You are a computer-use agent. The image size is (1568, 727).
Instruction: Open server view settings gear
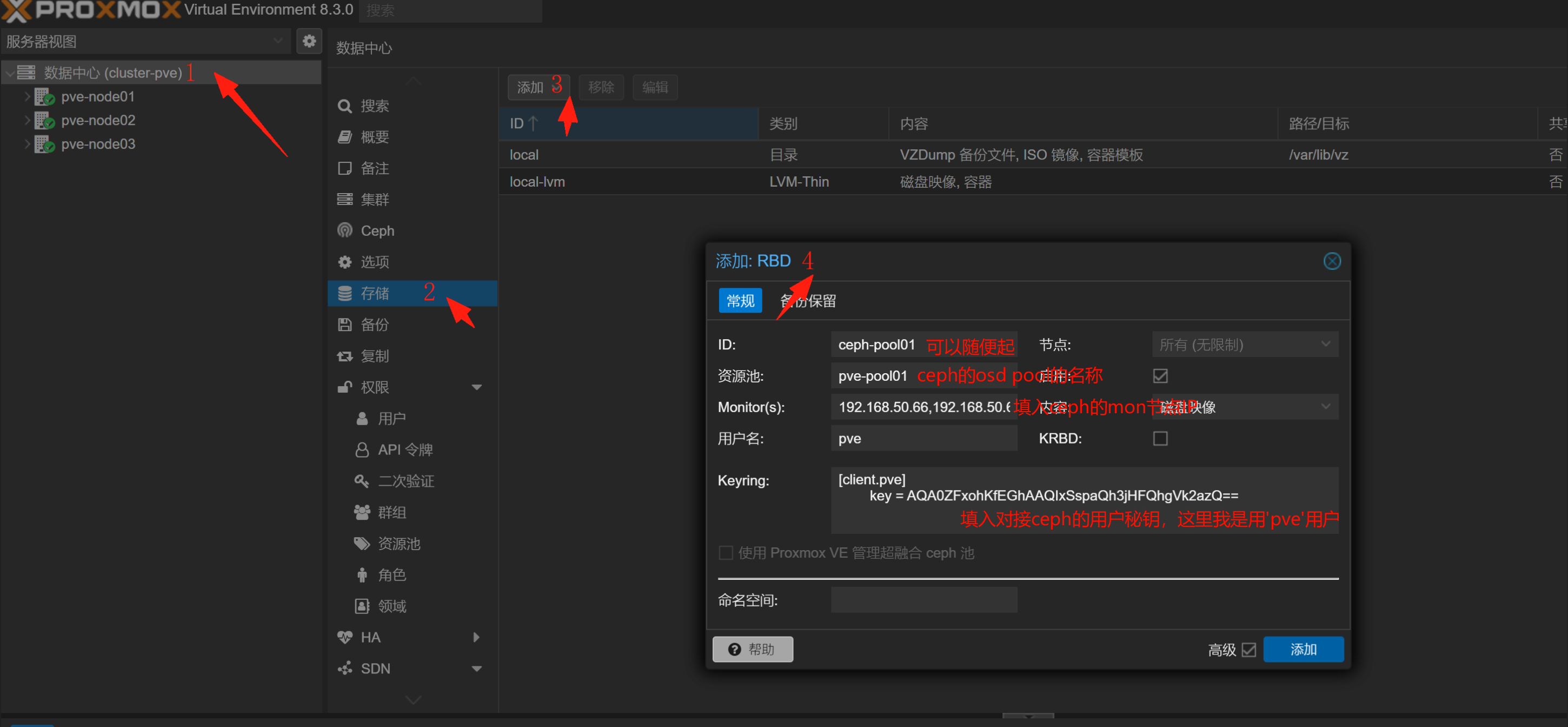[x=309, y=41]
